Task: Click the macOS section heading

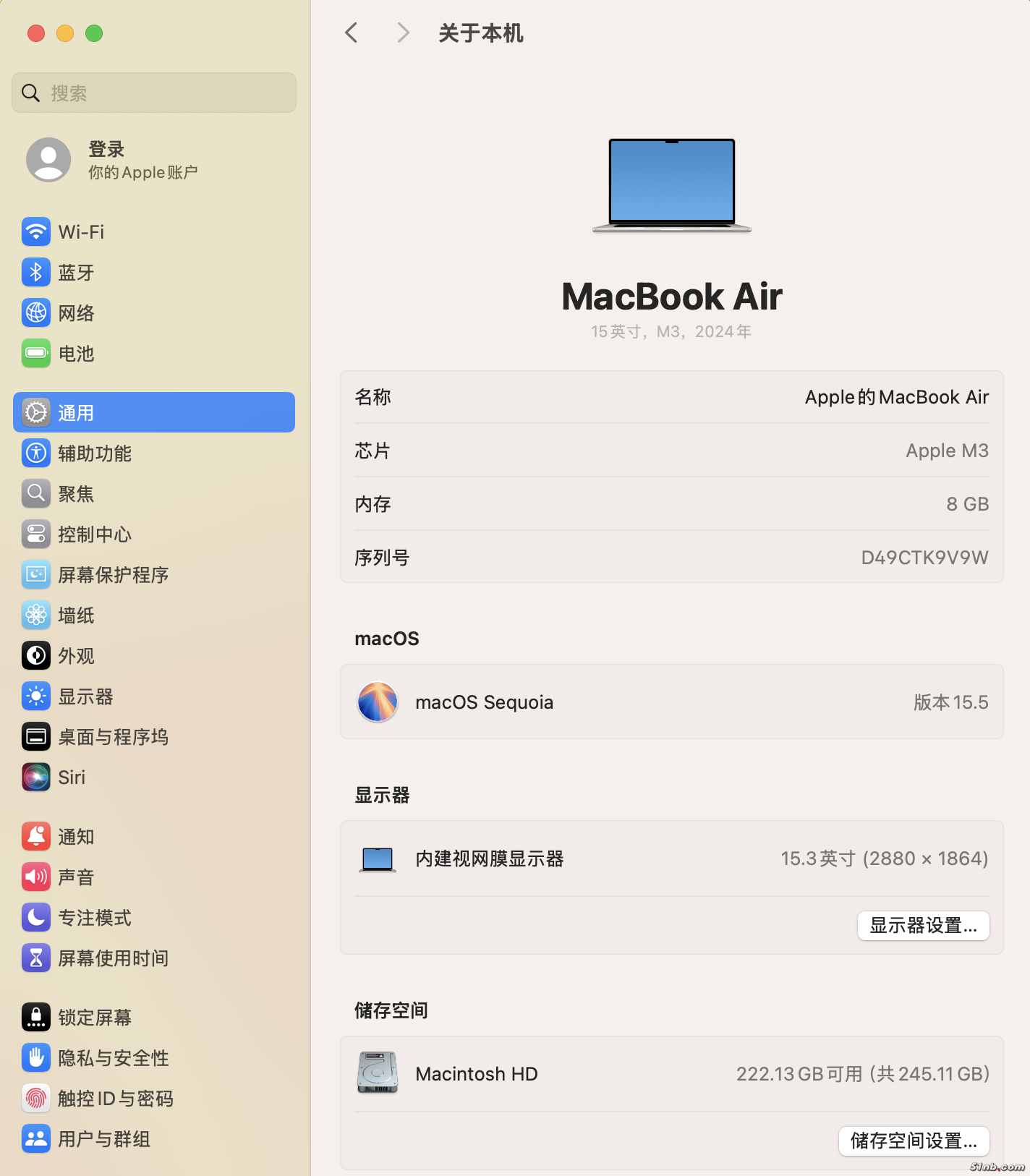Action: (387, 639)
